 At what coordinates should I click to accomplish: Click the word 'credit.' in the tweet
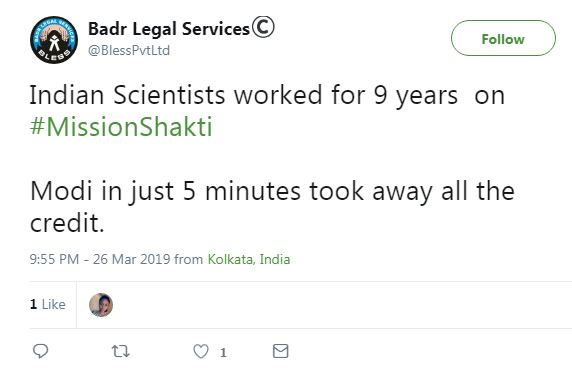pos(67,223)
